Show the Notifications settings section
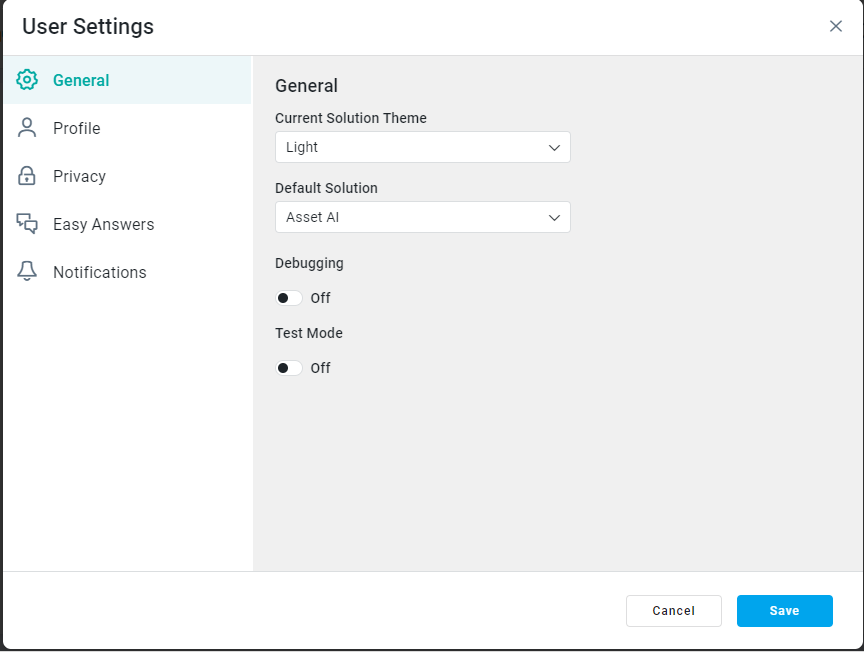 (x=99, y=272)
